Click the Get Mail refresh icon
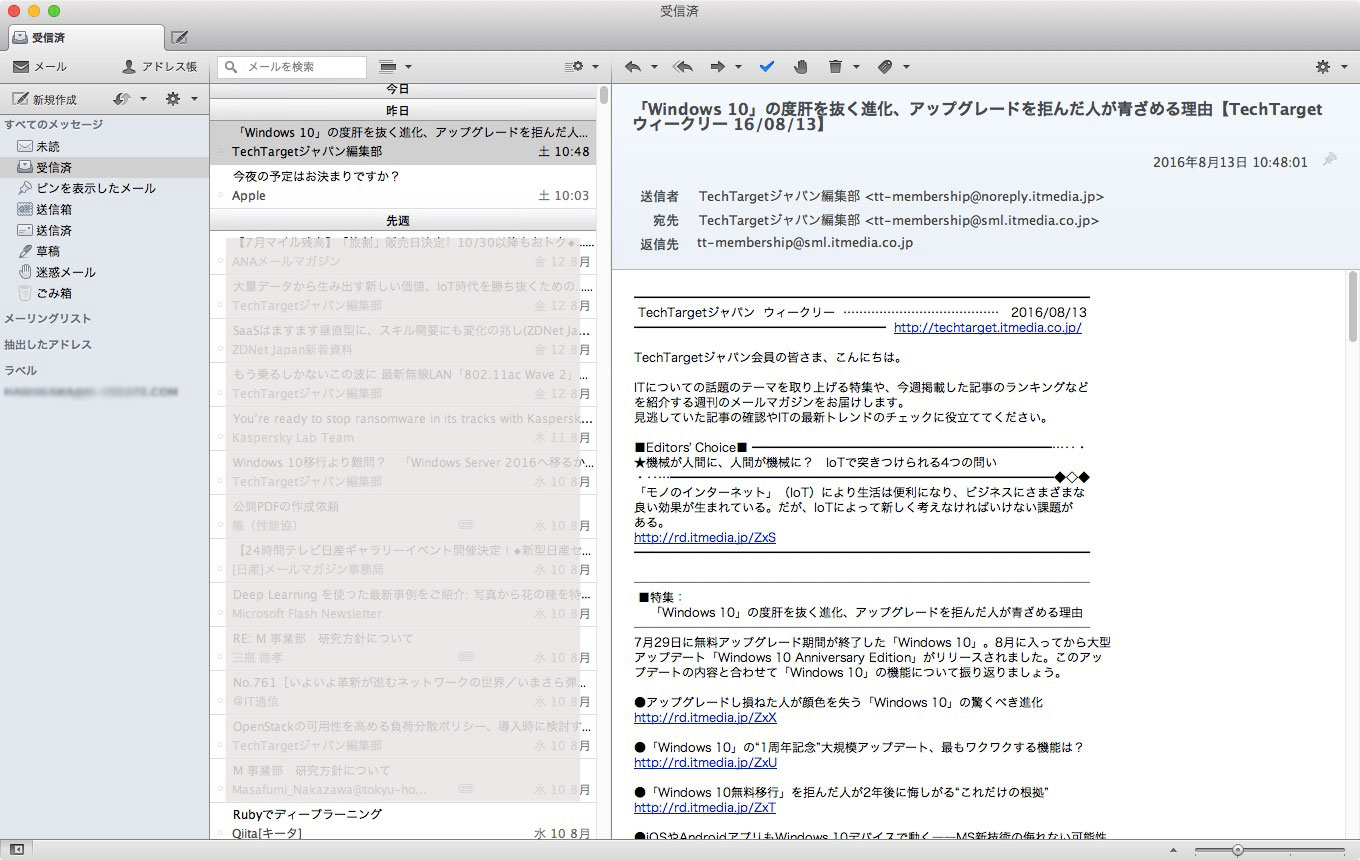 122,99
